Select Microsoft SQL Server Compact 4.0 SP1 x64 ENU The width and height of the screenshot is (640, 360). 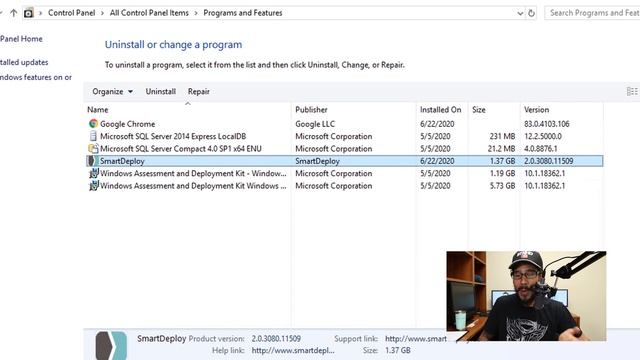(181, 149)
